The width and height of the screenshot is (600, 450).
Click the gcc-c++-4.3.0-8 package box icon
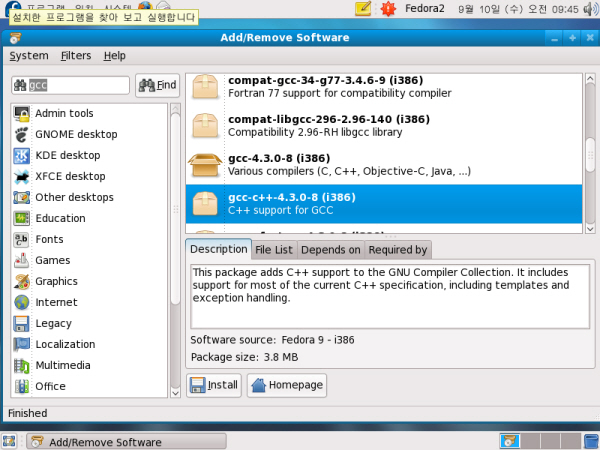click(x=205, y=204)
